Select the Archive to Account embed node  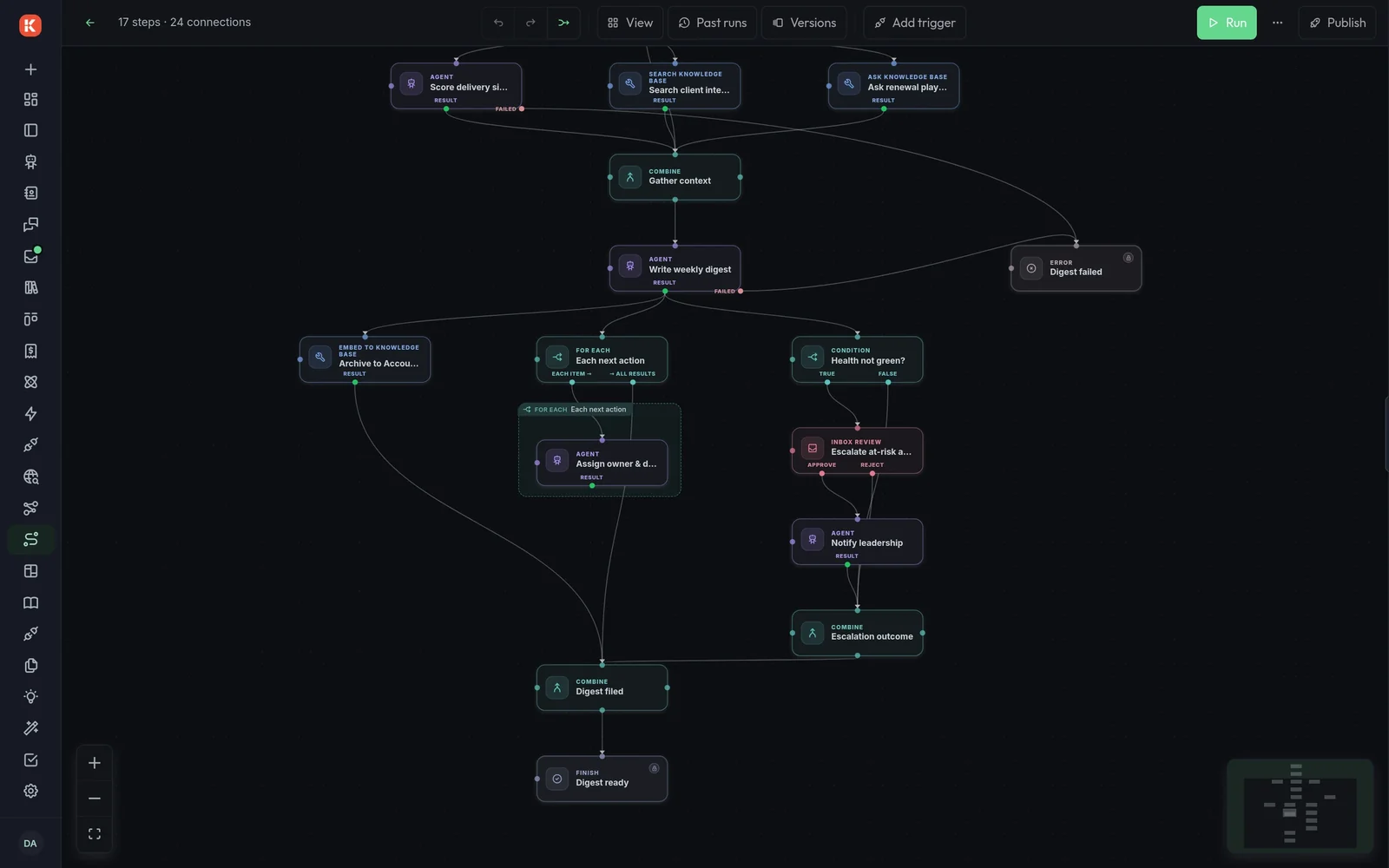(x=365, y=359)
